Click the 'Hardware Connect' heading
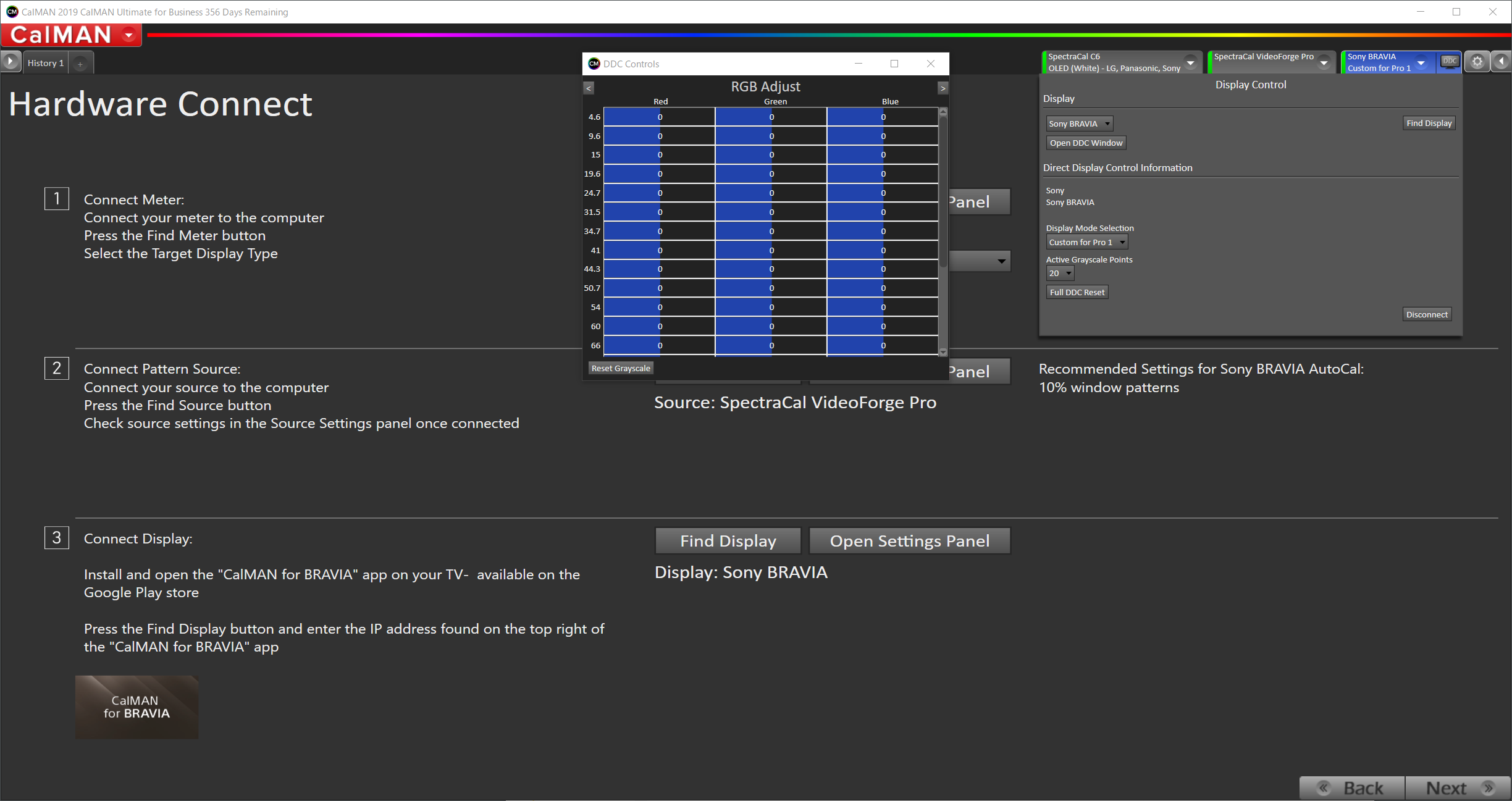Viewport: 1512px width, 801px height. coord(161,104)
